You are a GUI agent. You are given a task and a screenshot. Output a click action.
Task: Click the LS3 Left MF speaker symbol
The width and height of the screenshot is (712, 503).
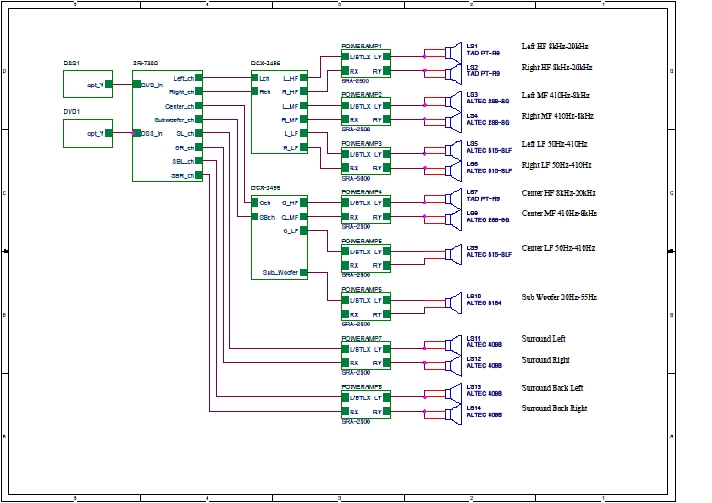453,102
